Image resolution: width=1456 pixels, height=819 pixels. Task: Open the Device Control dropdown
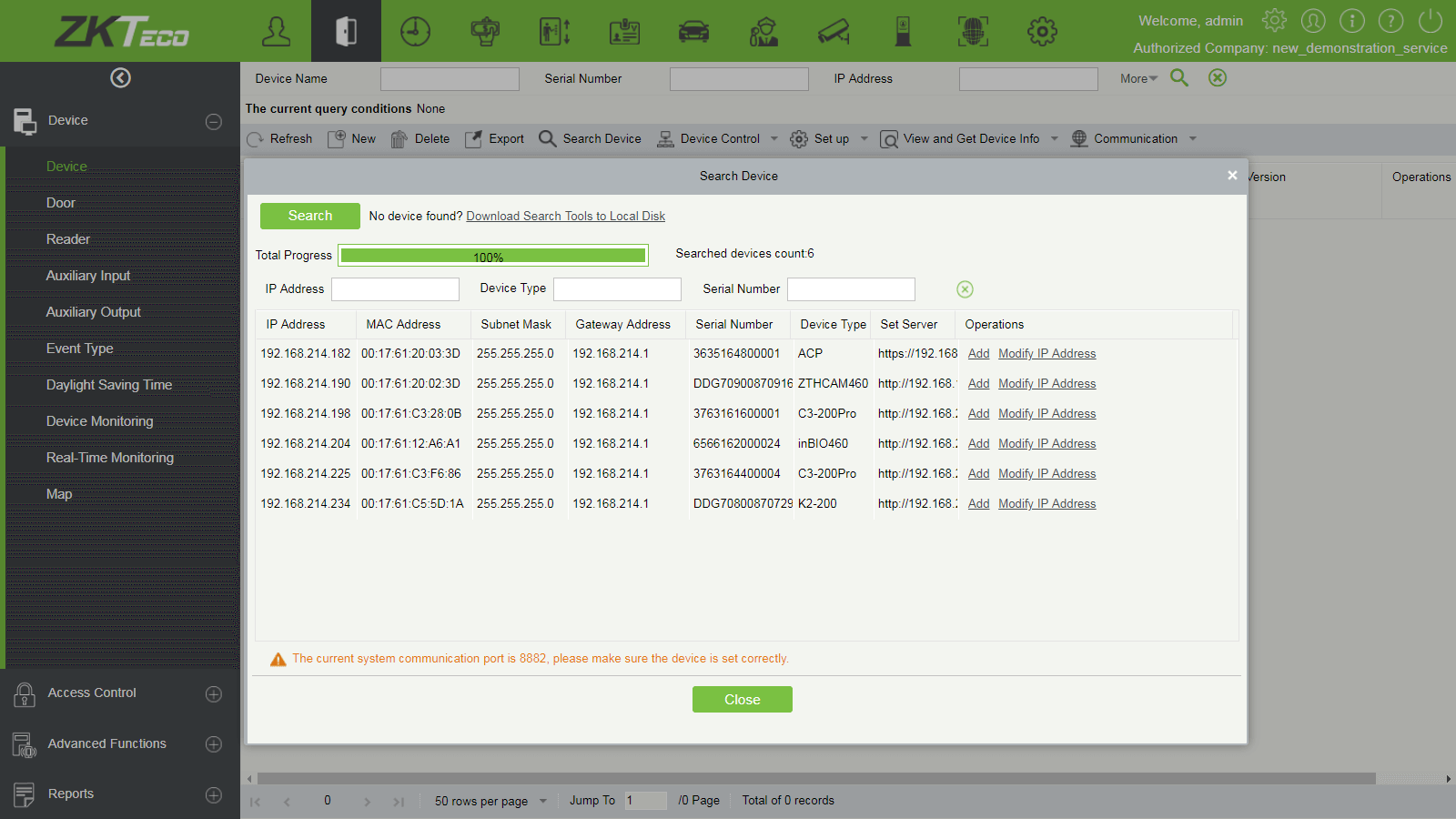pyautogui.click(x=774, y=139)
